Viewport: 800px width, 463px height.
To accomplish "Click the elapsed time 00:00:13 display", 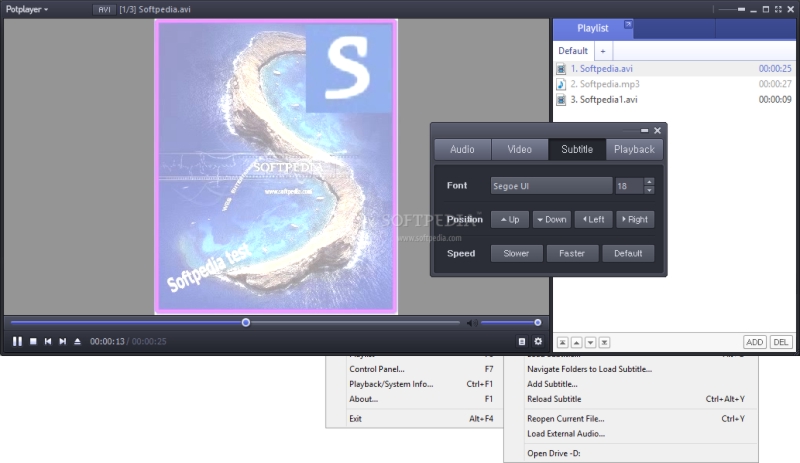I will coord(107,342).
